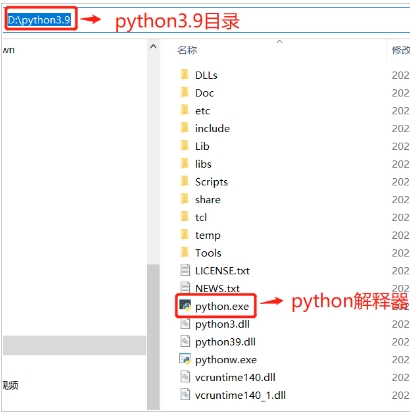Select the Lib folder name
The width and height of the screenshot is (410, 415).
point(202,146)
